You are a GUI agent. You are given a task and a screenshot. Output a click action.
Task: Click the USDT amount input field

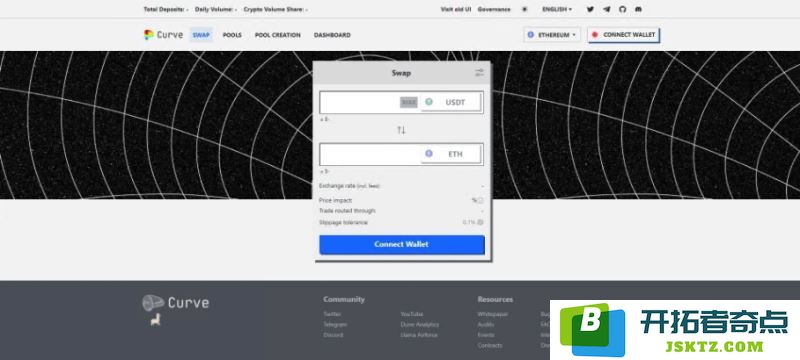[x=360, y=102]
